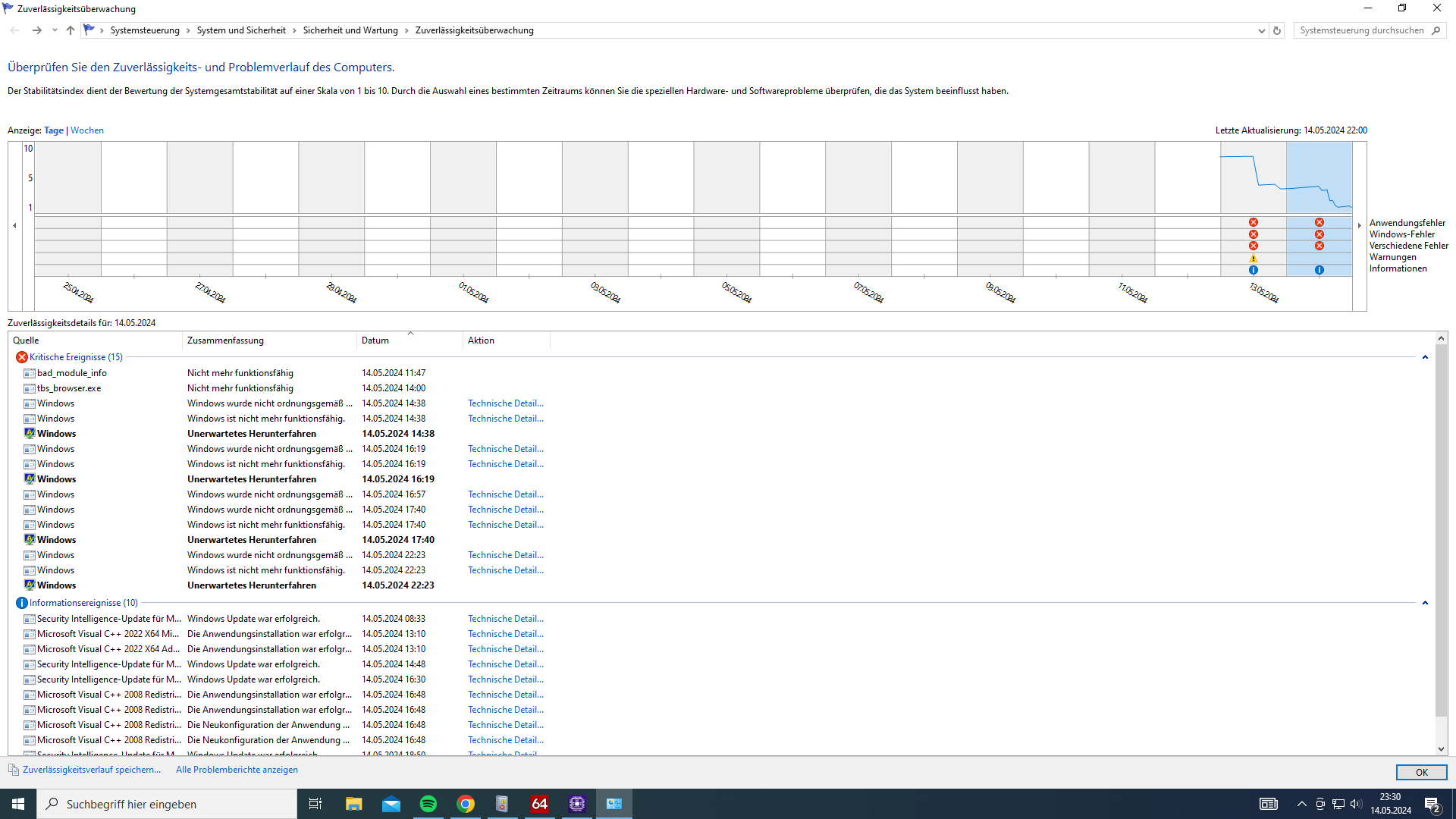
Task: Click the information icon in the 14.05.2024 column
Action: pyautogui.click(x=1319, y=270)
